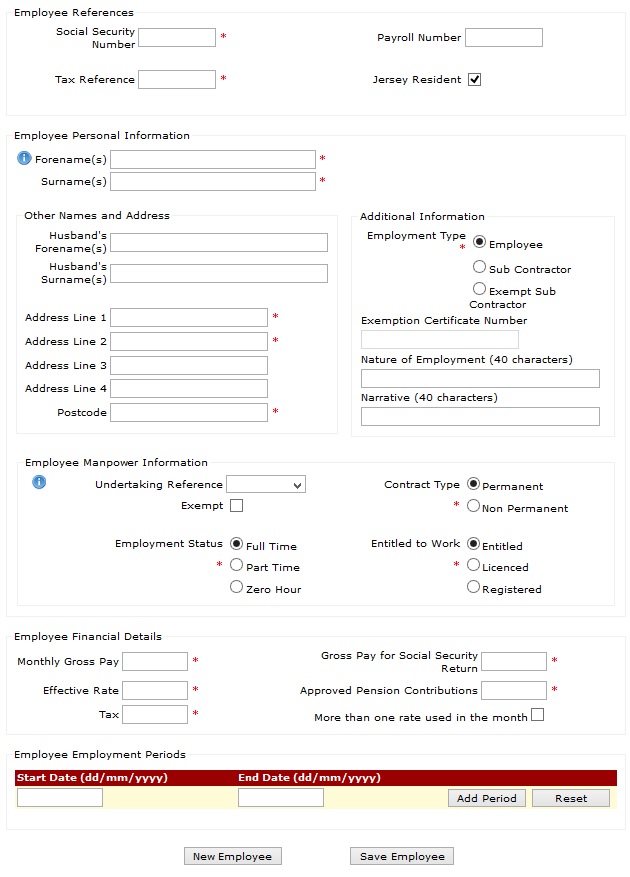Choose Licenced under Entitled to Work
Image resolution: width=630 pixels, height=877 pixels.
tap(473, 565)
